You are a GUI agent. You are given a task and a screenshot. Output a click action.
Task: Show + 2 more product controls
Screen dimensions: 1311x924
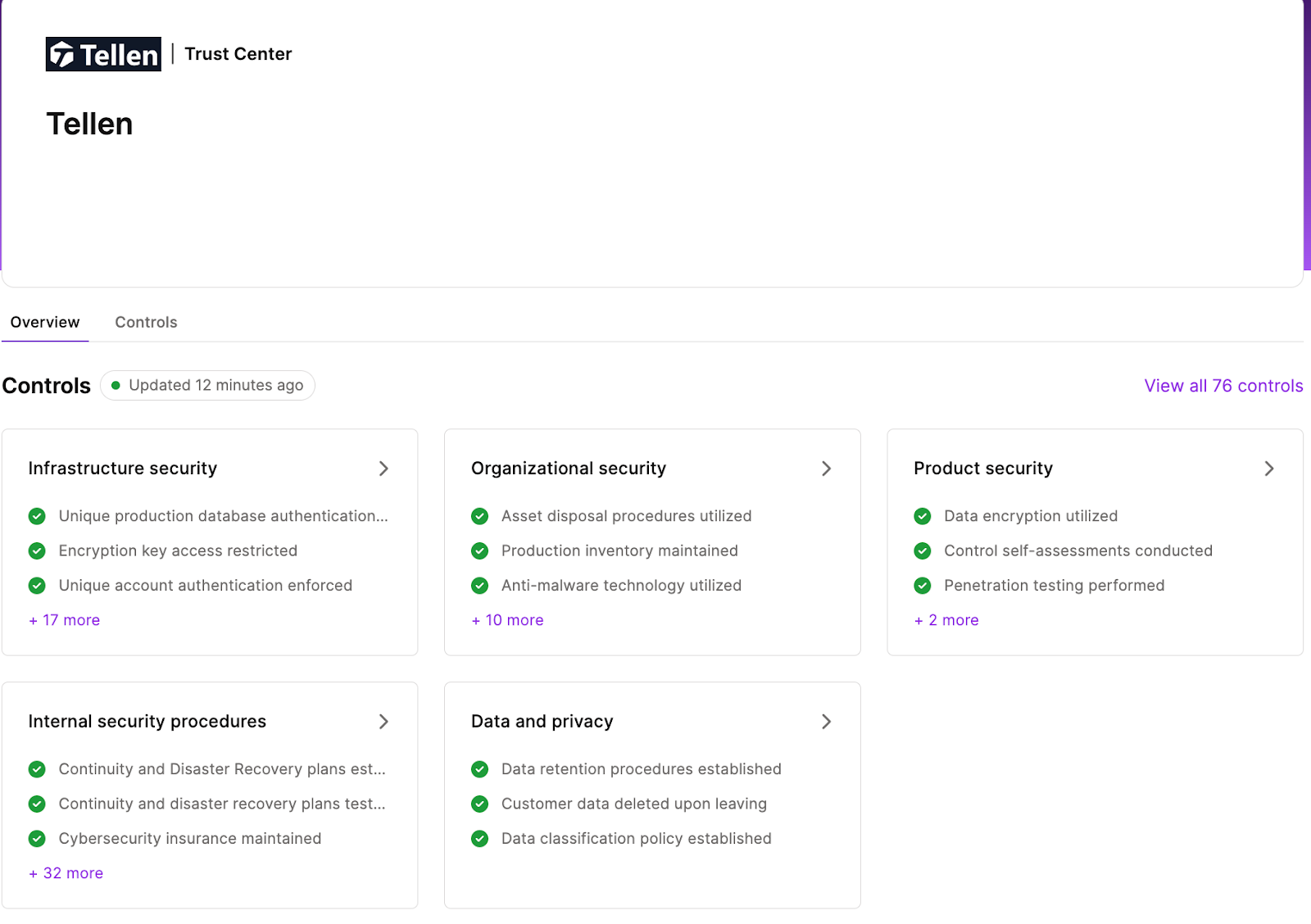point(946,620)
